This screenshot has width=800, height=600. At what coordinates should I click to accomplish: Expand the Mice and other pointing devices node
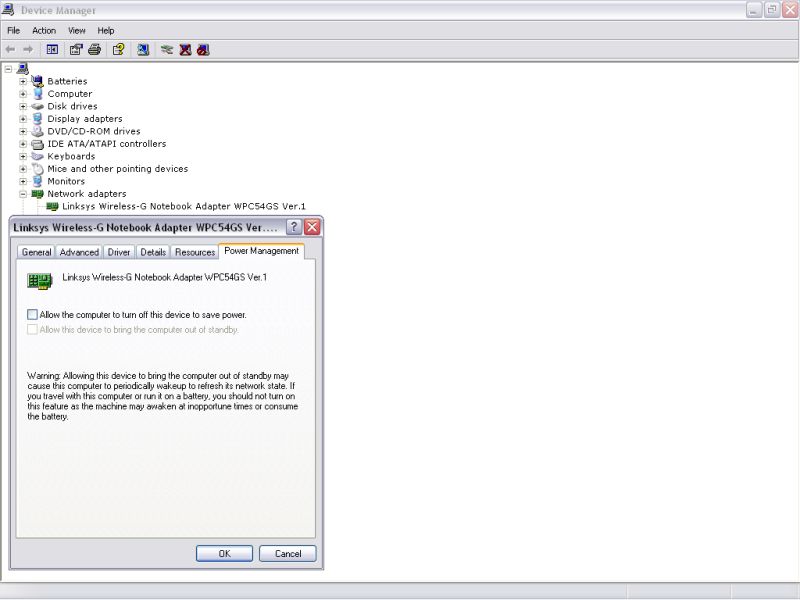pos(23,169)
